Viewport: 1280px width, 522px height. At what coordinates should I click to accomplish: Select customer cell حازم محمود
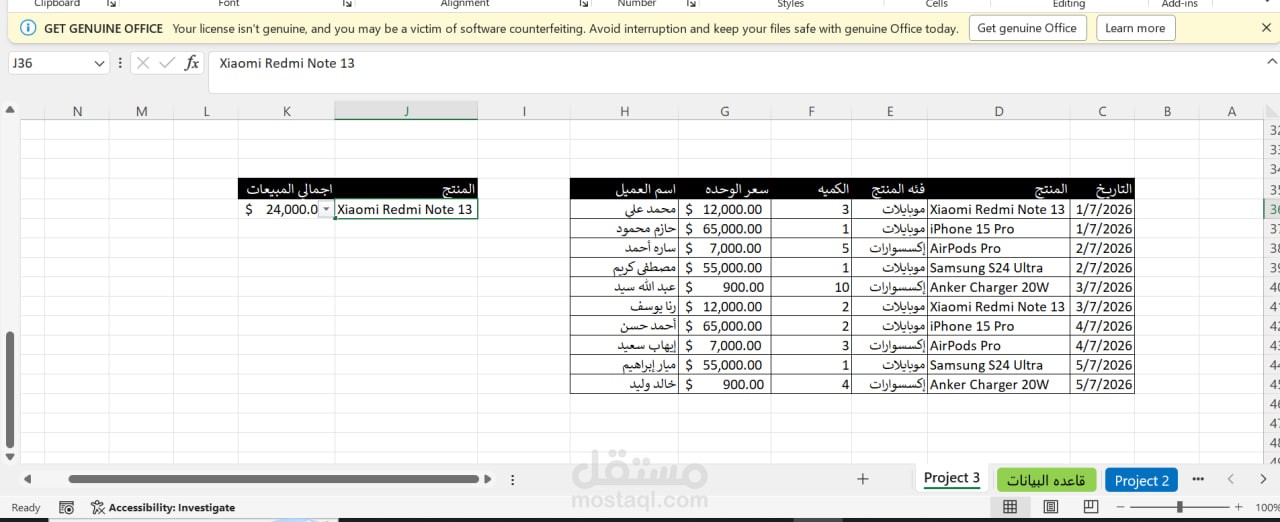625,229
